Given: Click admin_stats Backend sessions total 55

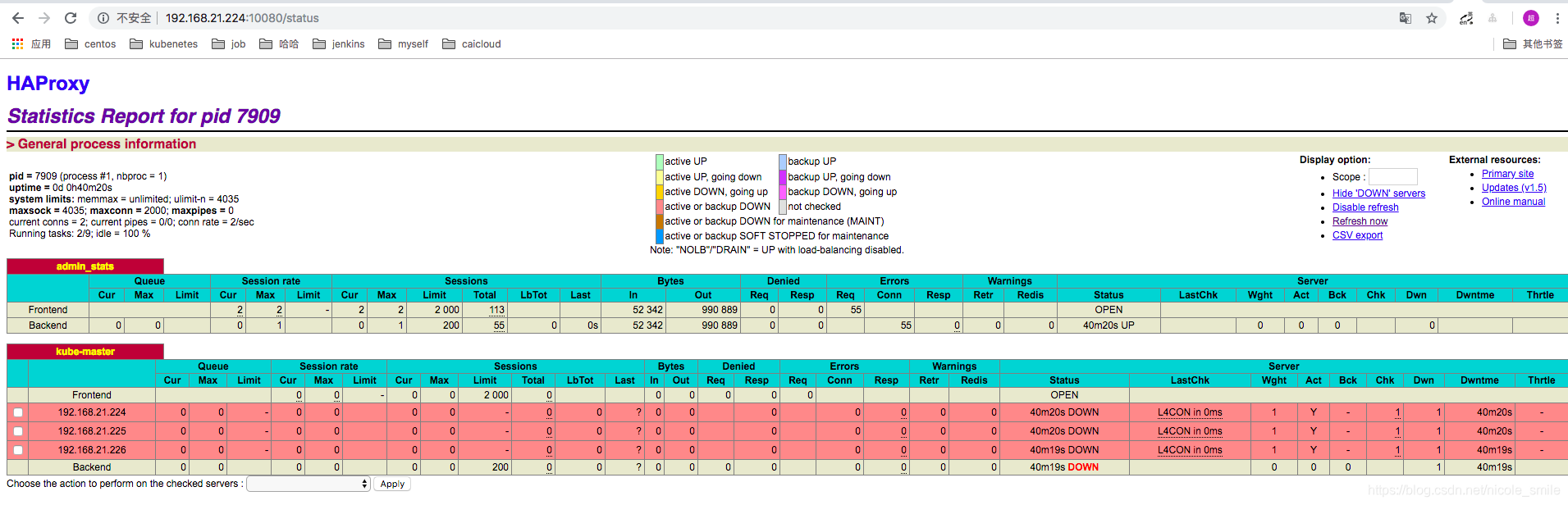Looking at the screenshot, I should pos(499,325).
